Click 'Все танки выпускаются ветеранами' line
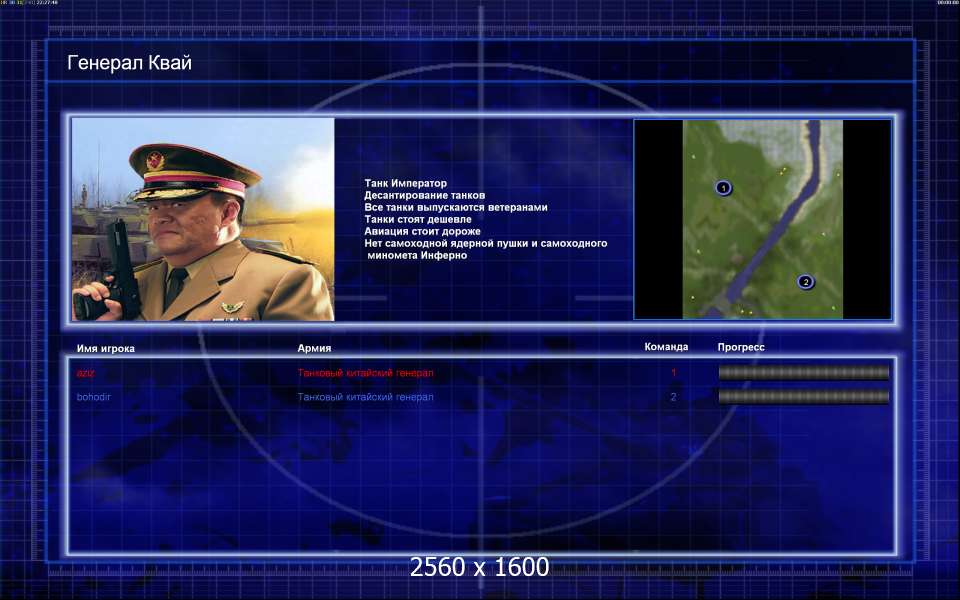The width and height of the screenshot is (960, 600). 456,207
